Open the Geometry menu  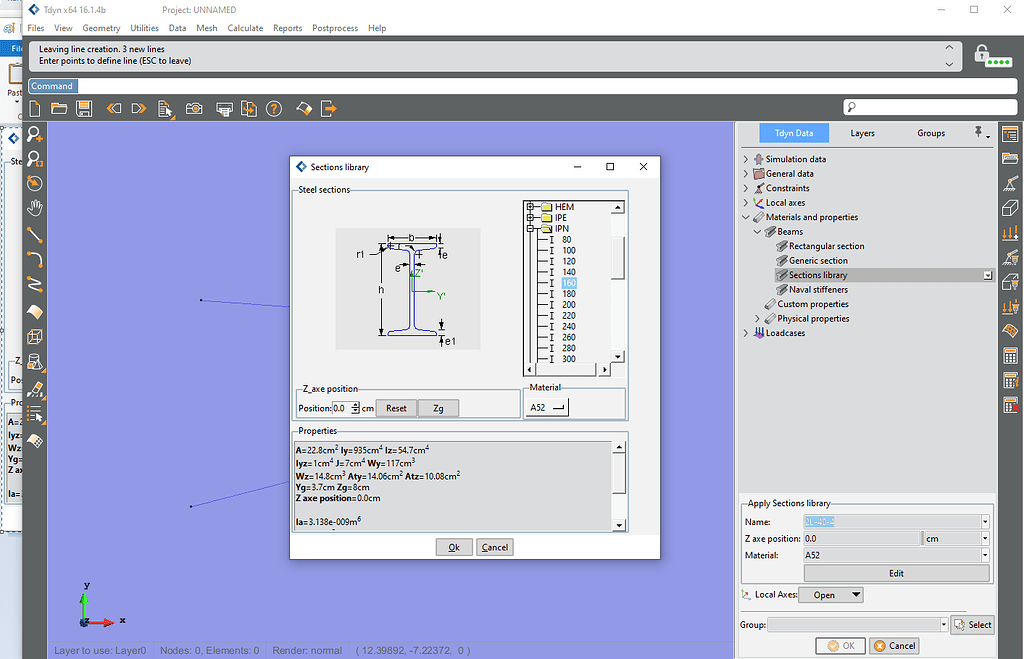pos(101,28)
